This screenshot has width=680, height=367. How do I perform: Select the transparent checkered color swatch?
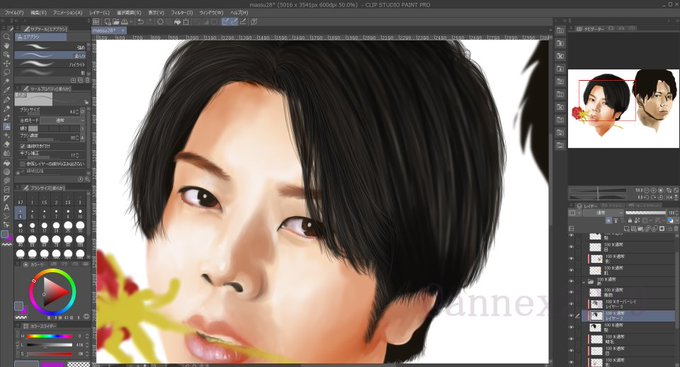point(78,364)
